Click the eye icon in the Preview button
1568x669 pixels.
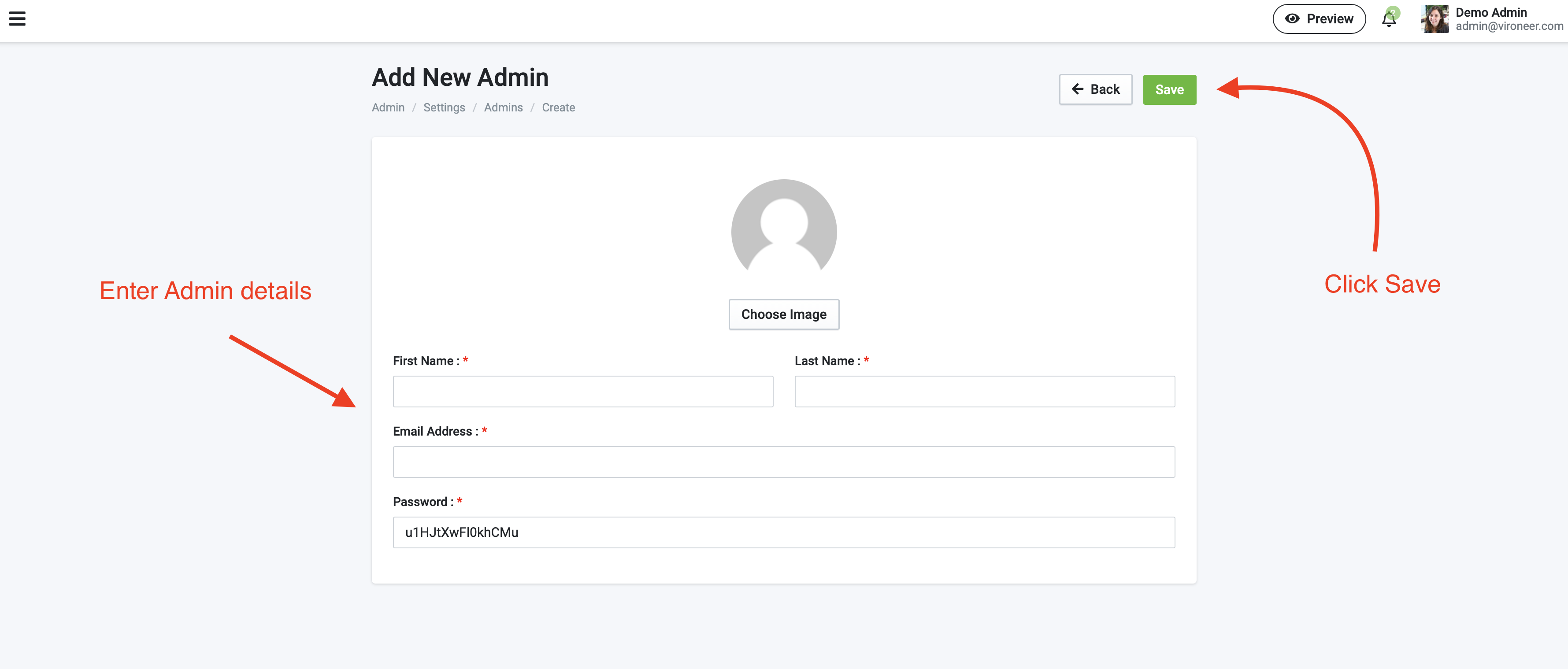tap(1292, 19)
